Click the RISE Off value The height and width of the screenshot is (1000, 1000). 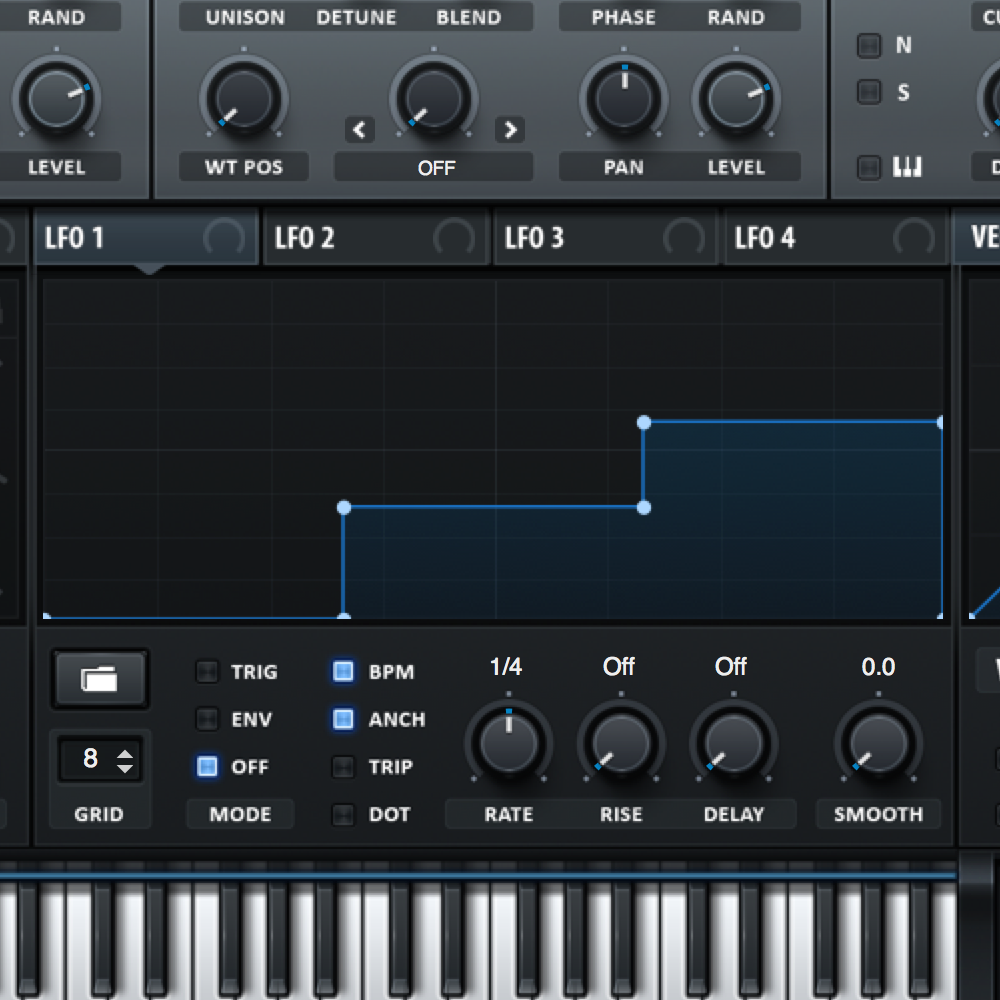pos(619,666)
